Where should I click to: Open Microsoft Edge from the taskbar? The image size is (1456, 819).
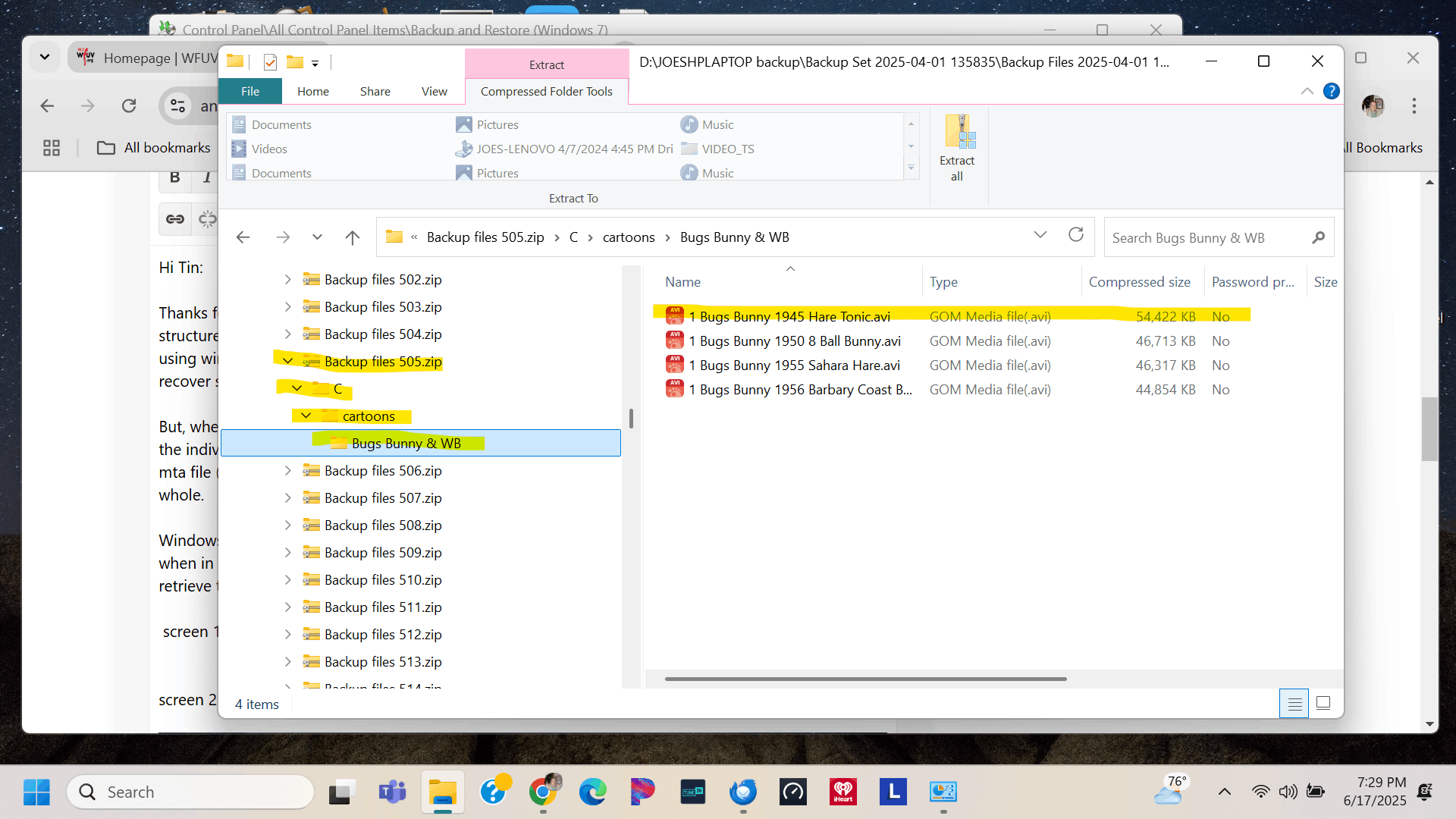pos(592,792)
